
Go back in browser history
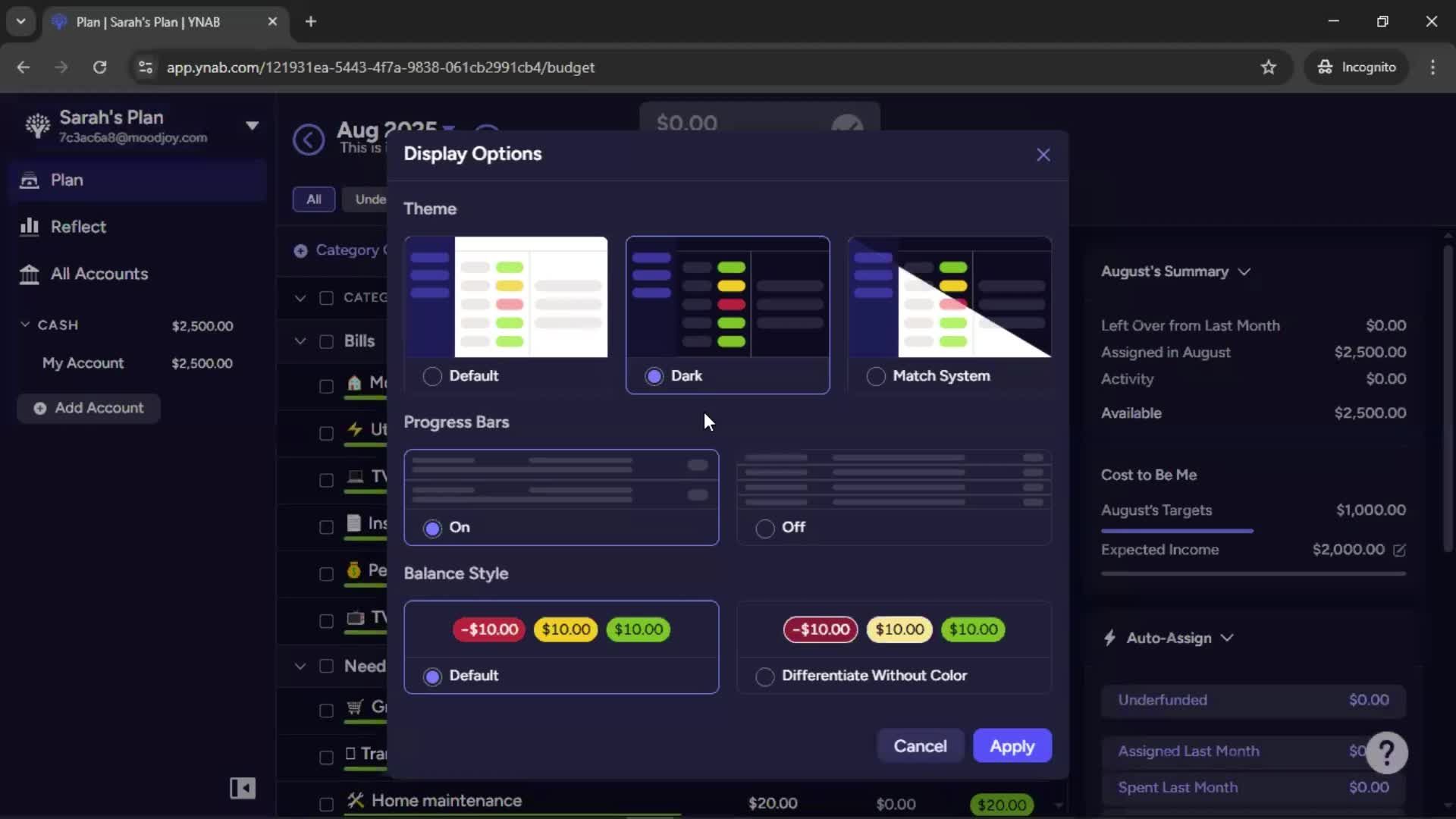(24, 67)
